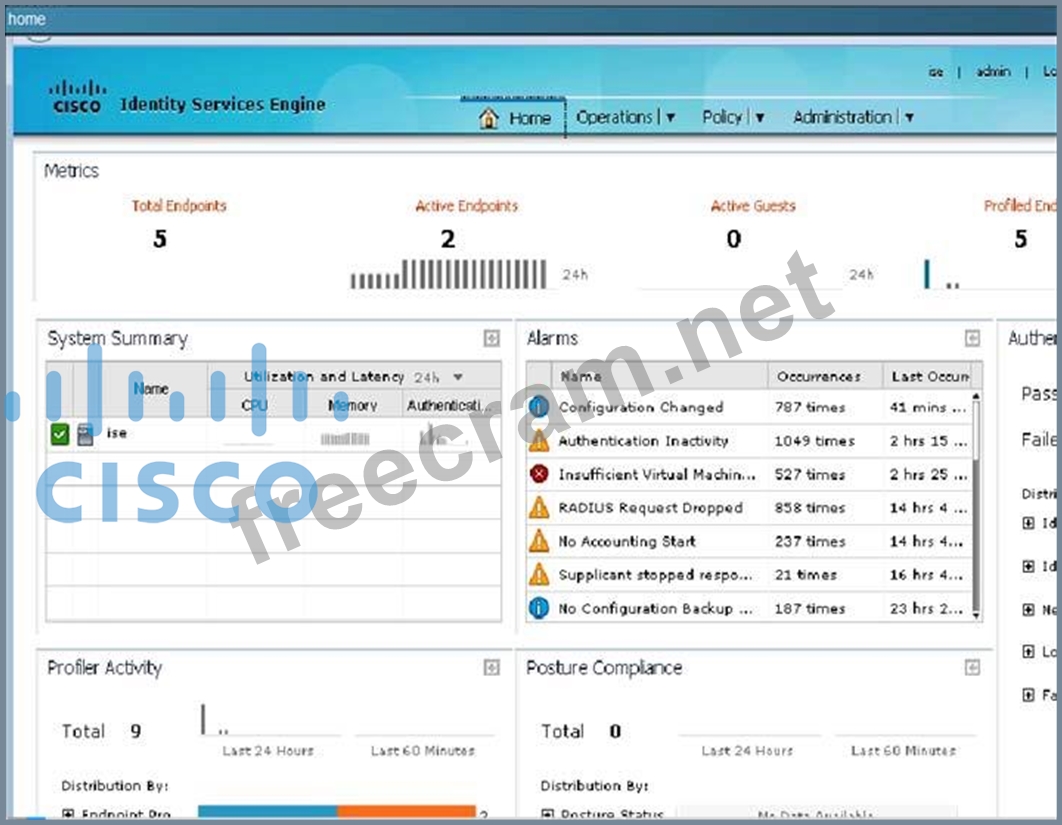Toggle the green check next to ise
Viewport: 1062px width, 825px height.
60,433
